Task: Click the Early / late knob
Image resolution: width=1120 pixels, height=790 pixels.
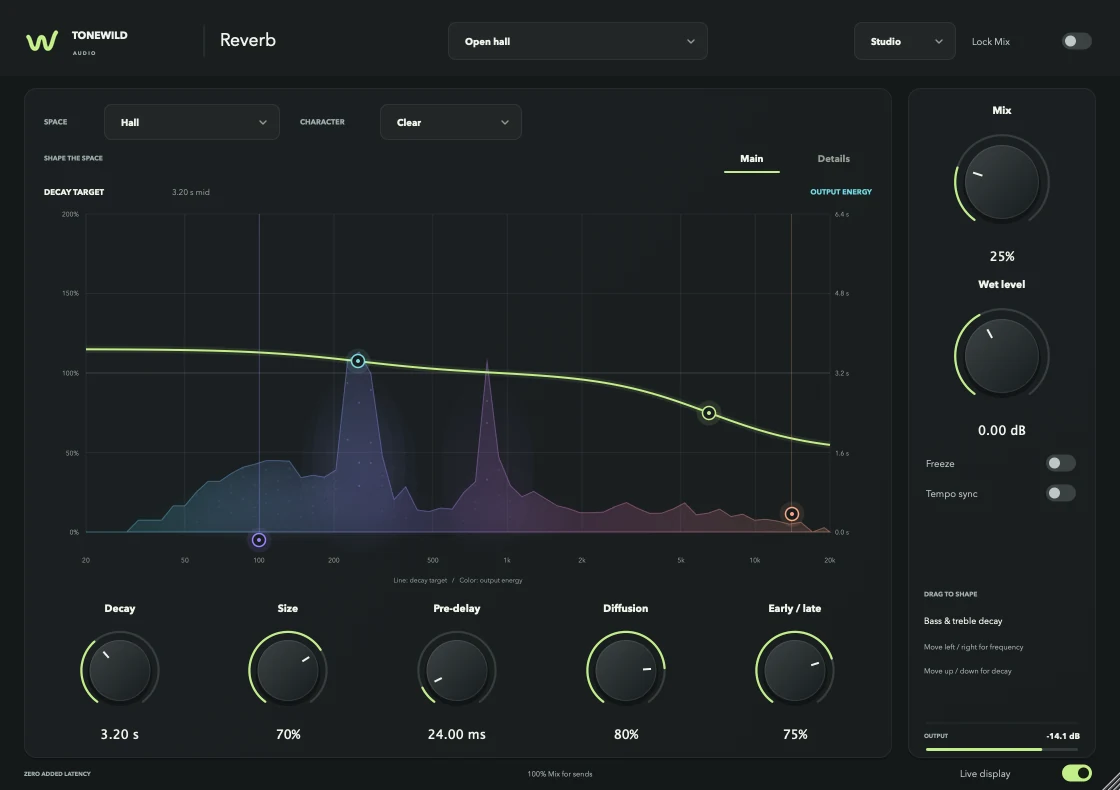Action: (794, 671)
